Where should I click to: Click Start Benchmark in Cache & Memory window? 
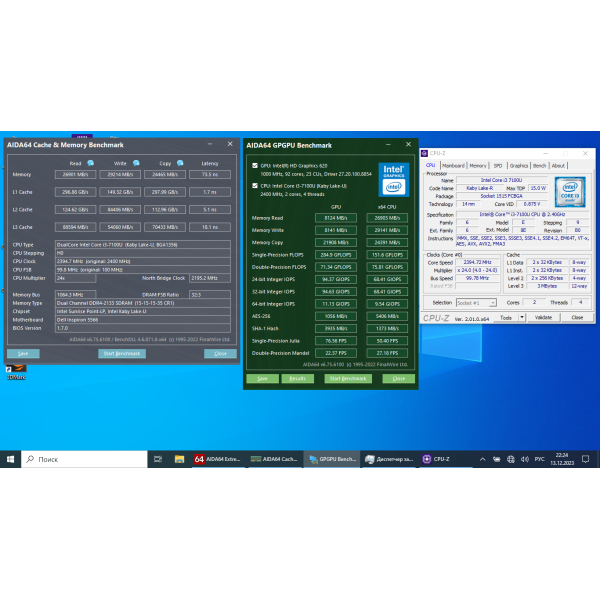click(x=122, y=354)
